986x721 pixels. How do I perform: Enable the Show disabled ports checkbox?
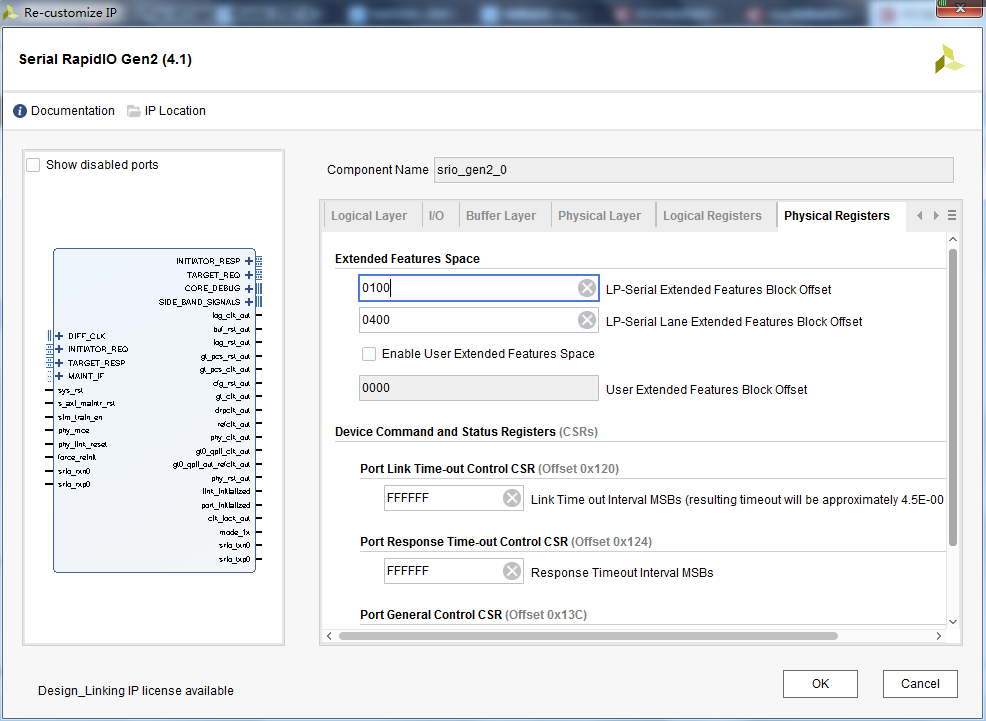point(33,164)
